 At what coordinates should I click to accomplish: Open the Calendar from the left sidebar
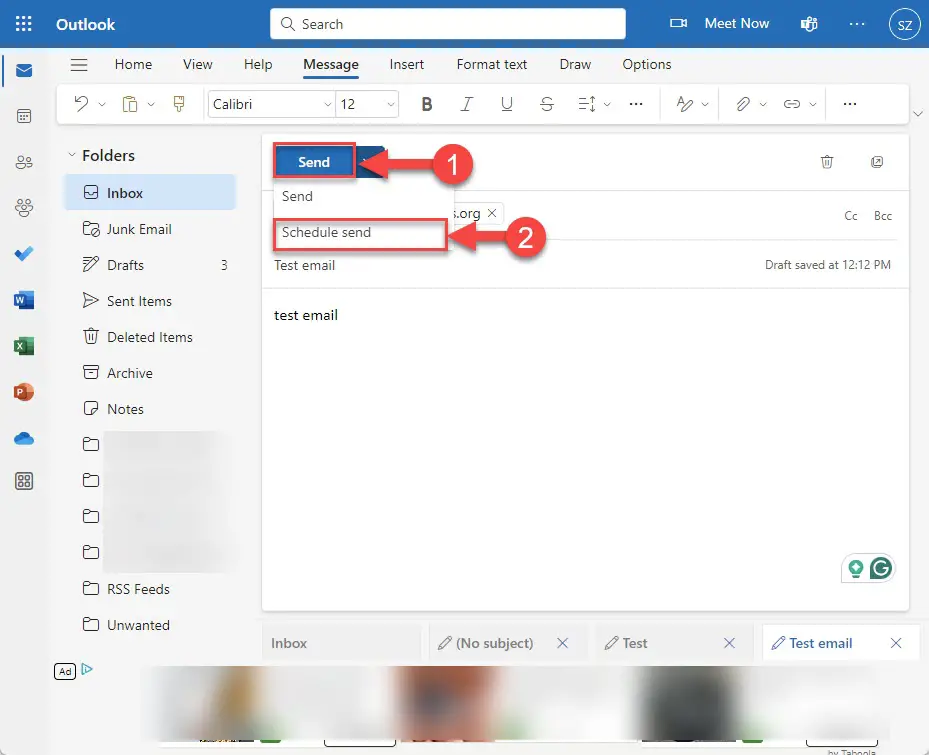click(x=24, y=116)
